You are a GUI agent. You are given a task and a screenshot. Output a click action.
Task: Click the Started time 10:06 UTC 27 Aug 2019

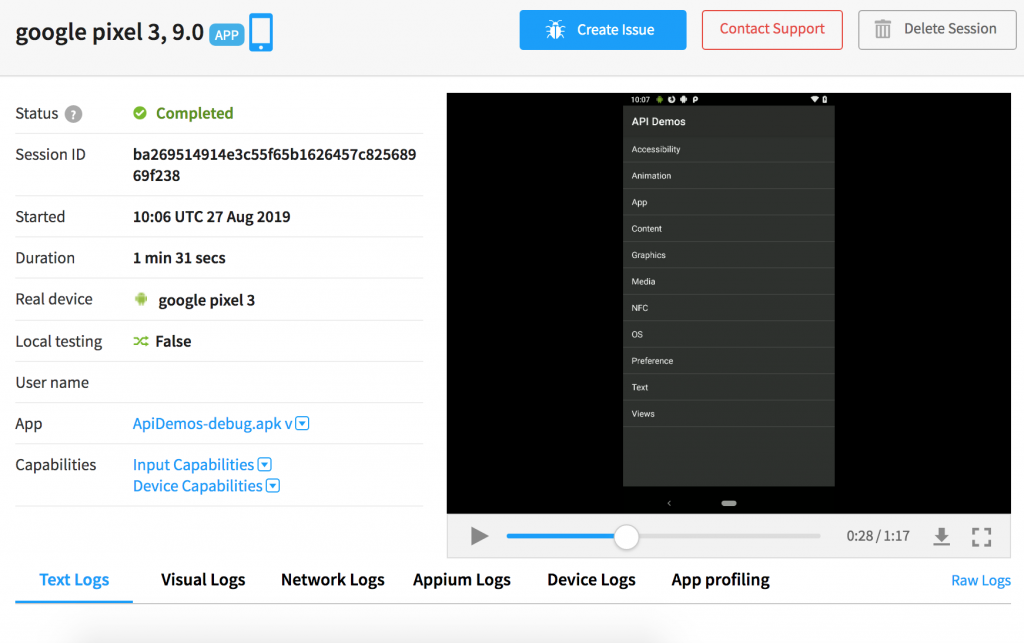pos(212,217)
